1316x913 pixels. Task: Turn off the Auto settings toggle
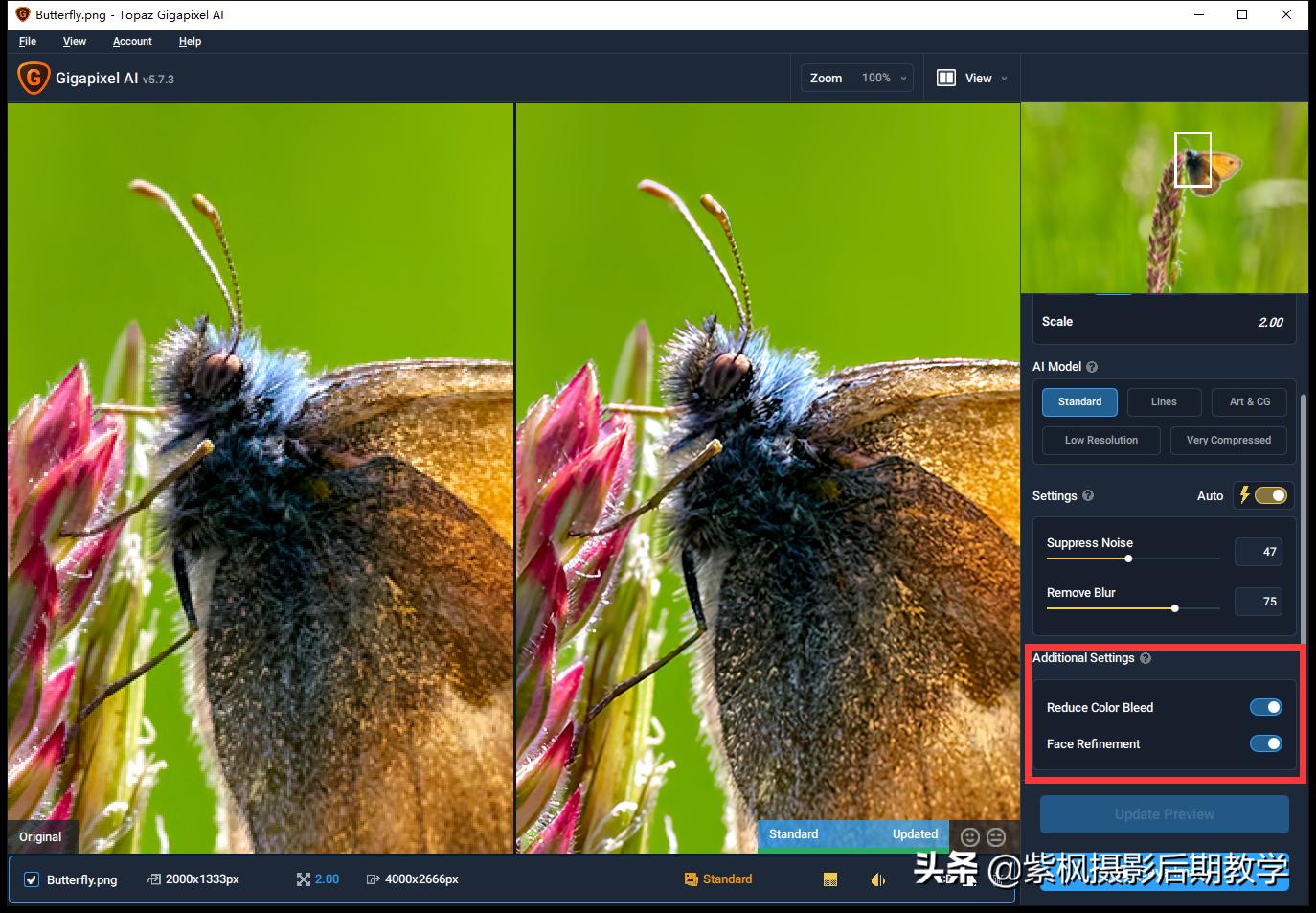pos(1271,495)
